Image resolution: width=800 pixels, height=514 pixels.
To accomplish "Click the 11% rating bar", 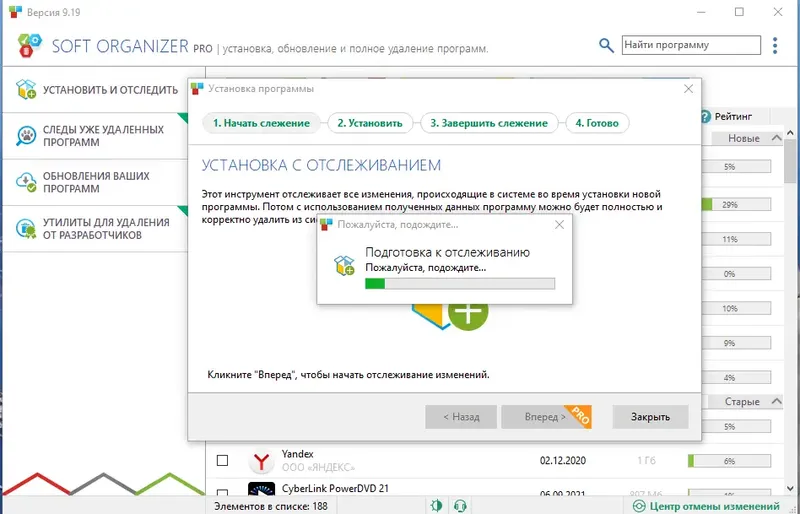I will point(736,239).
